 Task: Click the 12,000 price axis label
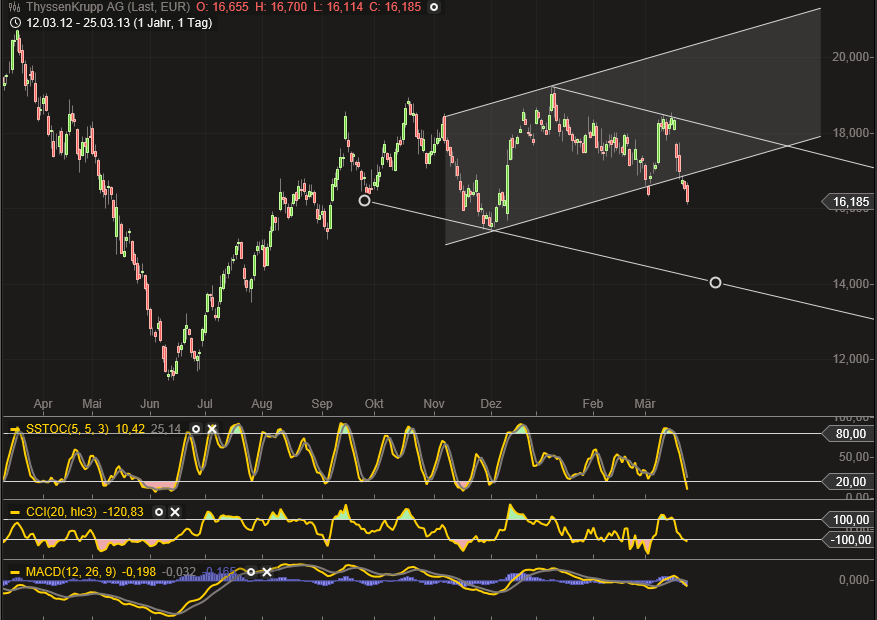click(850, 359)
